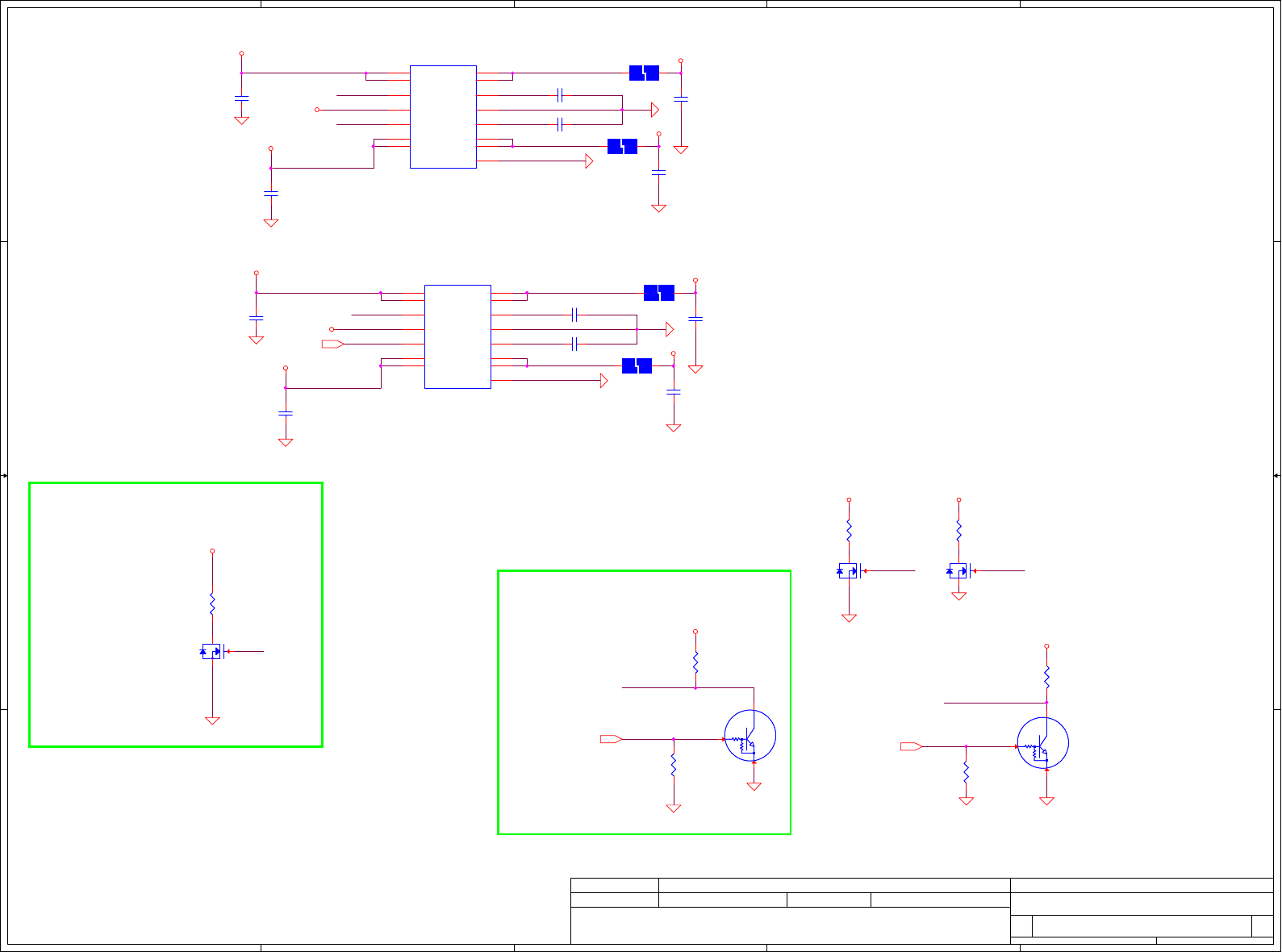
Task: Click circle terminal on left wire of lower IC
Action: (x=332, y=329)
